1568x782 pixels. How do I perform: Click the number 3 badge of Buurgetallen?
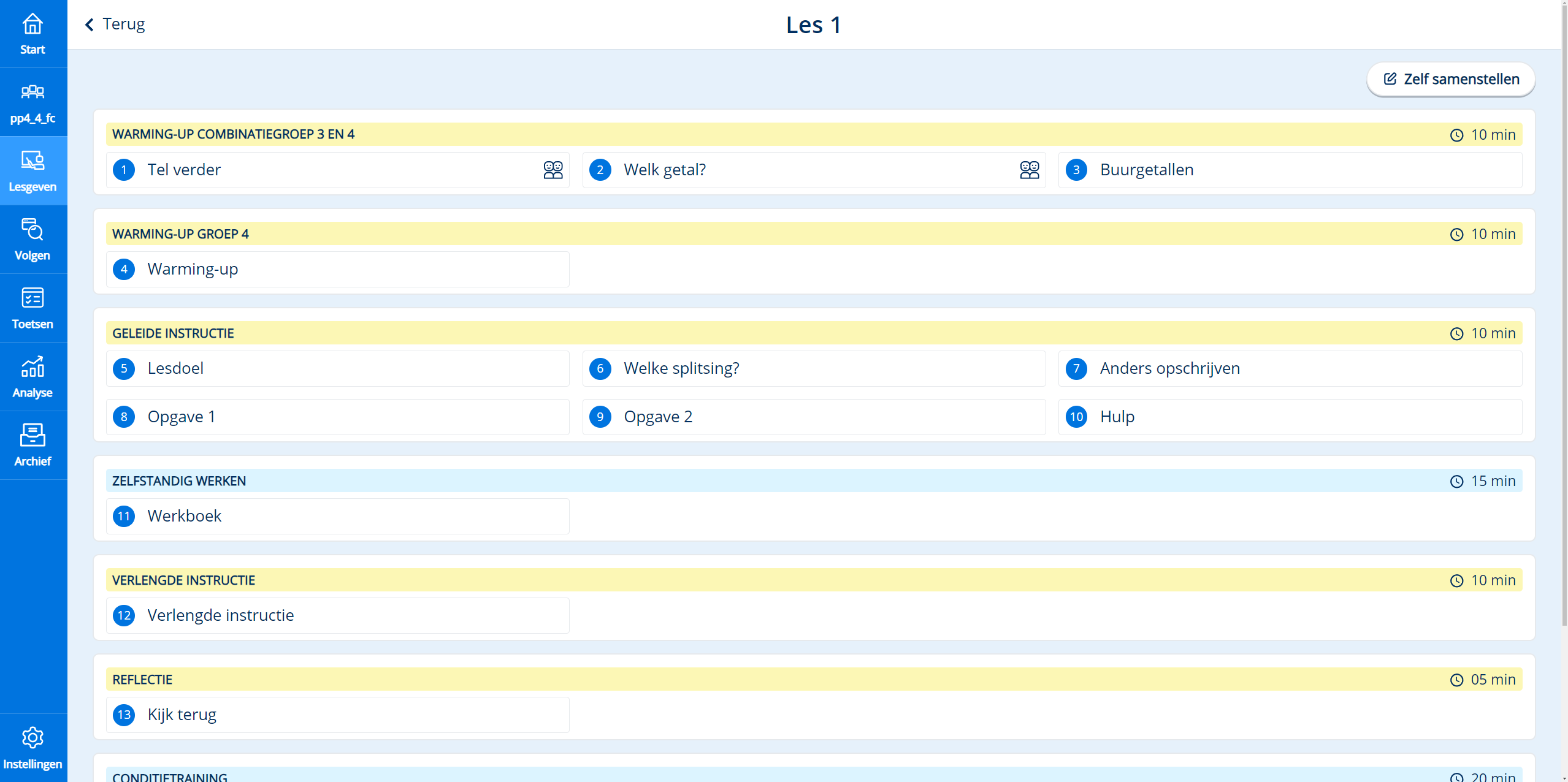tap(1076, 170)
